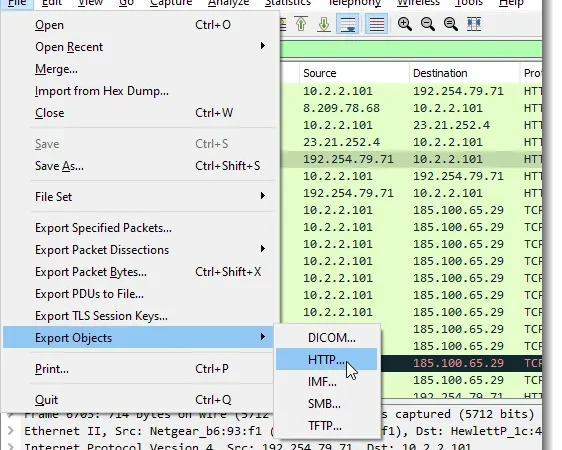Expand Internet Protocol Version 4 row
The image size is (562, 450).
pos(11,446)
